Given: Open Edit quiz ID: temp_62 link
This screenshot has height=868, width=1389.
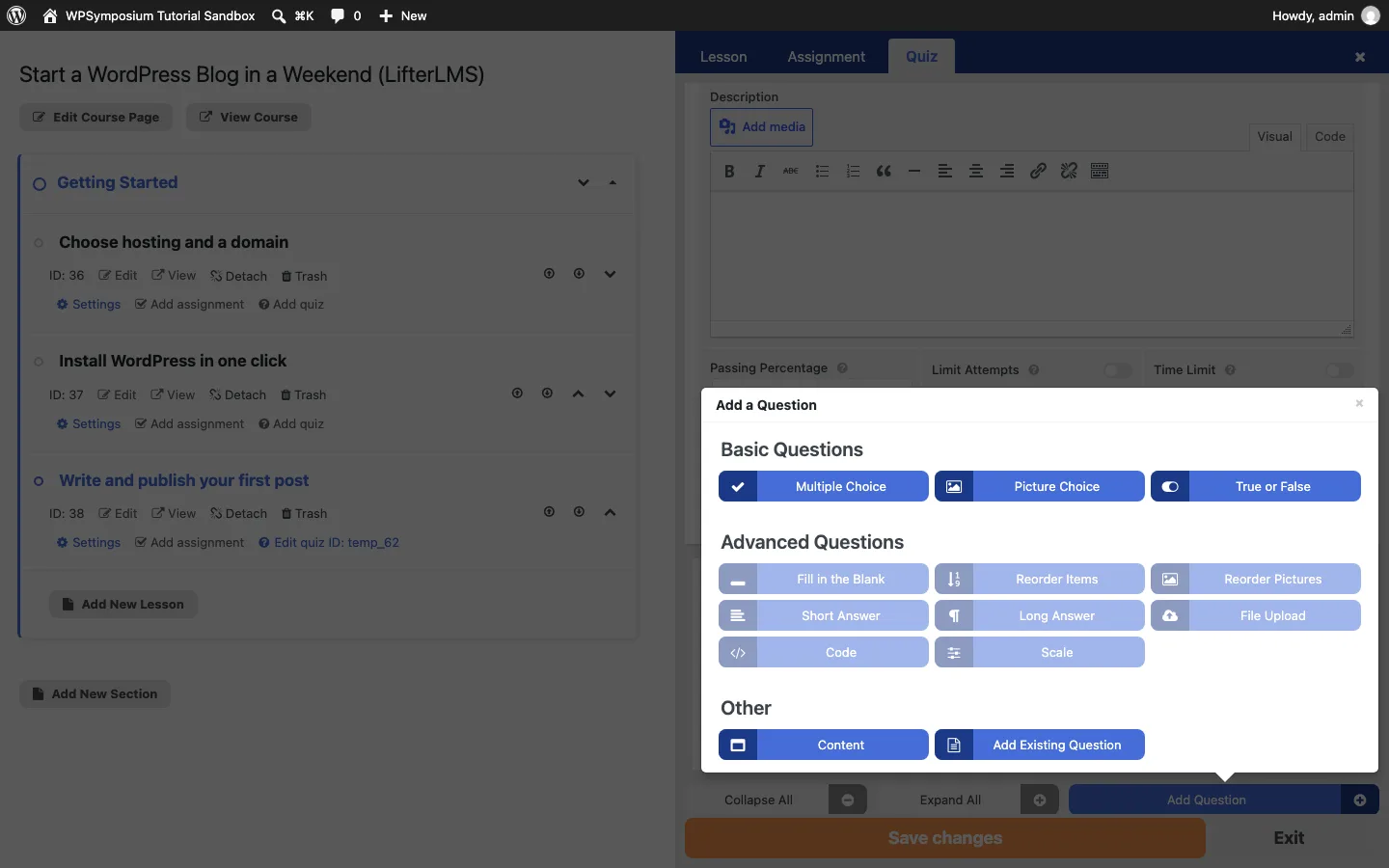Looking at the screenshot, I should 329,543.
